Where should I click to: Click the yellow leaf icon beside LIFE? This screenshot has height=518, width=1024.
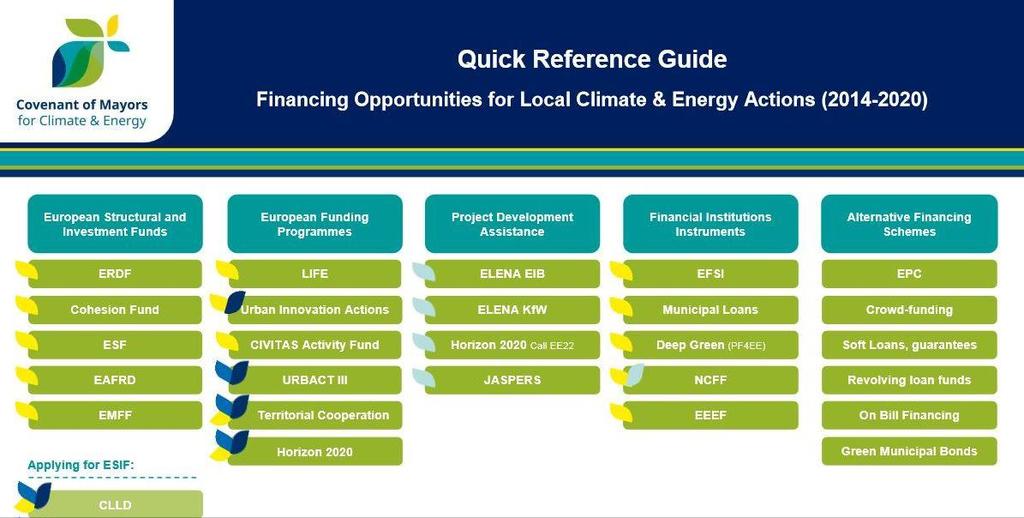click(x=227, y=270)
